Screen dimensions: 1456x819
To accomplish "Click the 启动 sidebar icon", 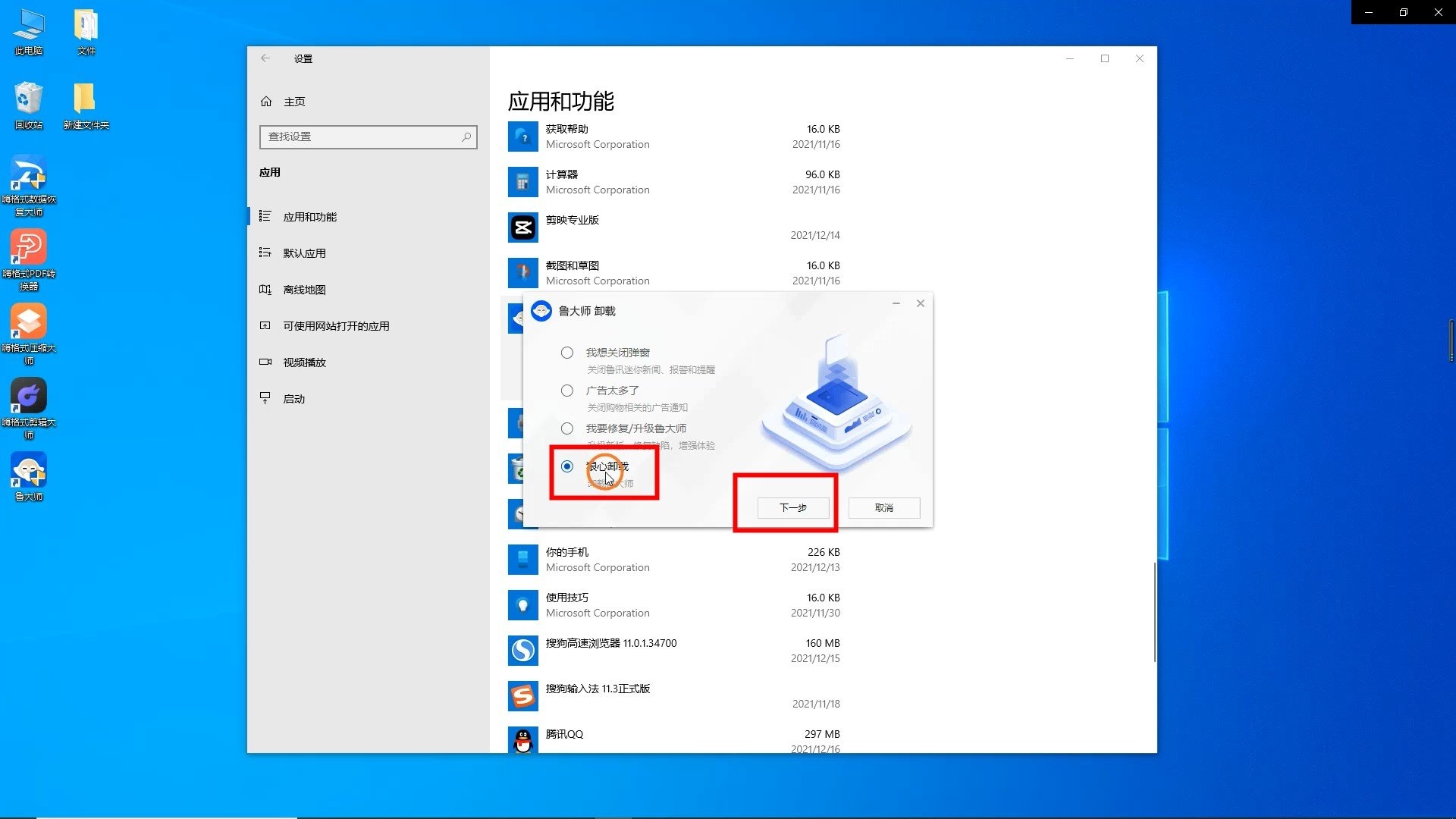I will coord(265,398).
